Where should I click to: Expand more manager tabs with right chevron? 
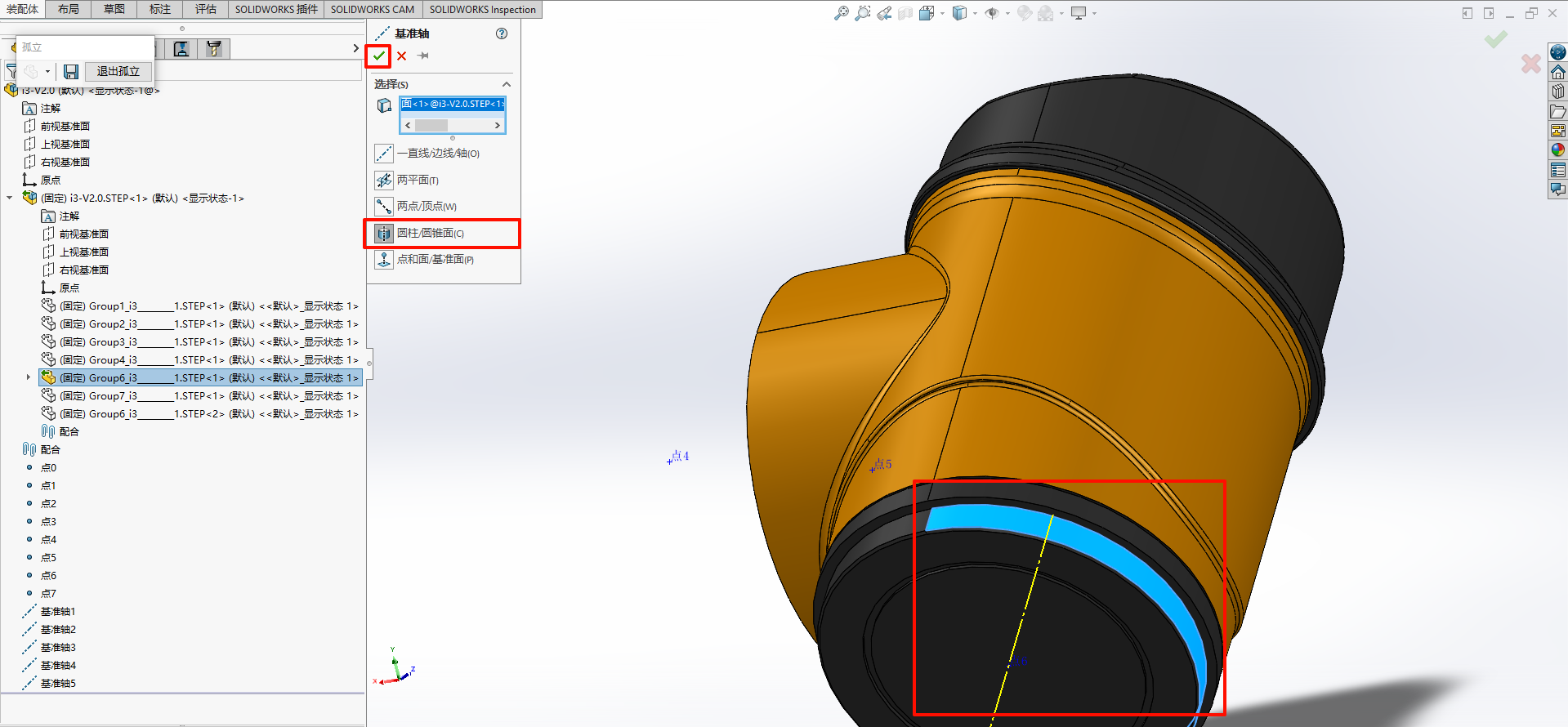[x=355, y=48]
